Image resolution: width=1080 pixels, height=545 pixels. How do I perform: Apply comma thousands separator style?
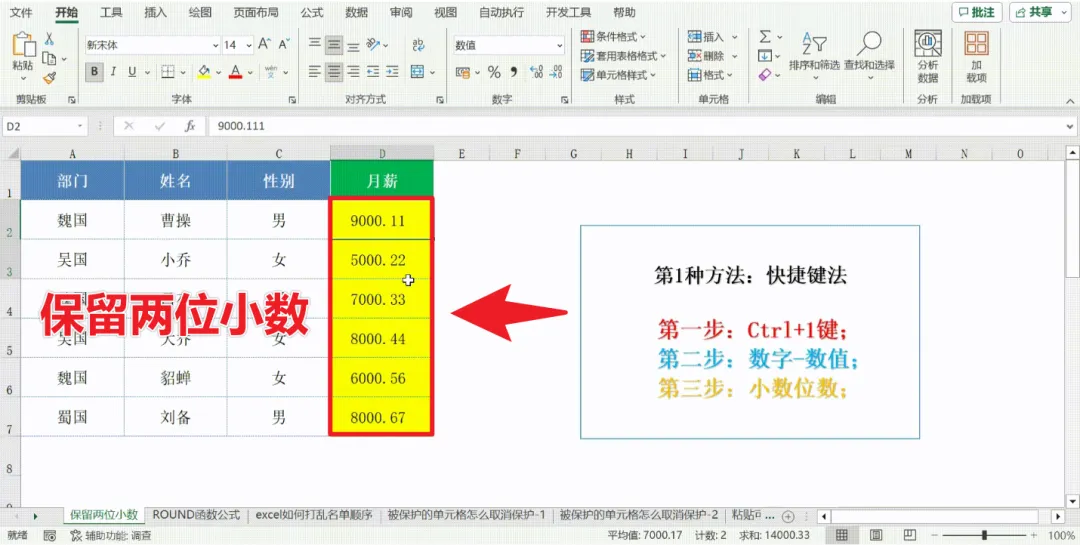pos(513,72)
